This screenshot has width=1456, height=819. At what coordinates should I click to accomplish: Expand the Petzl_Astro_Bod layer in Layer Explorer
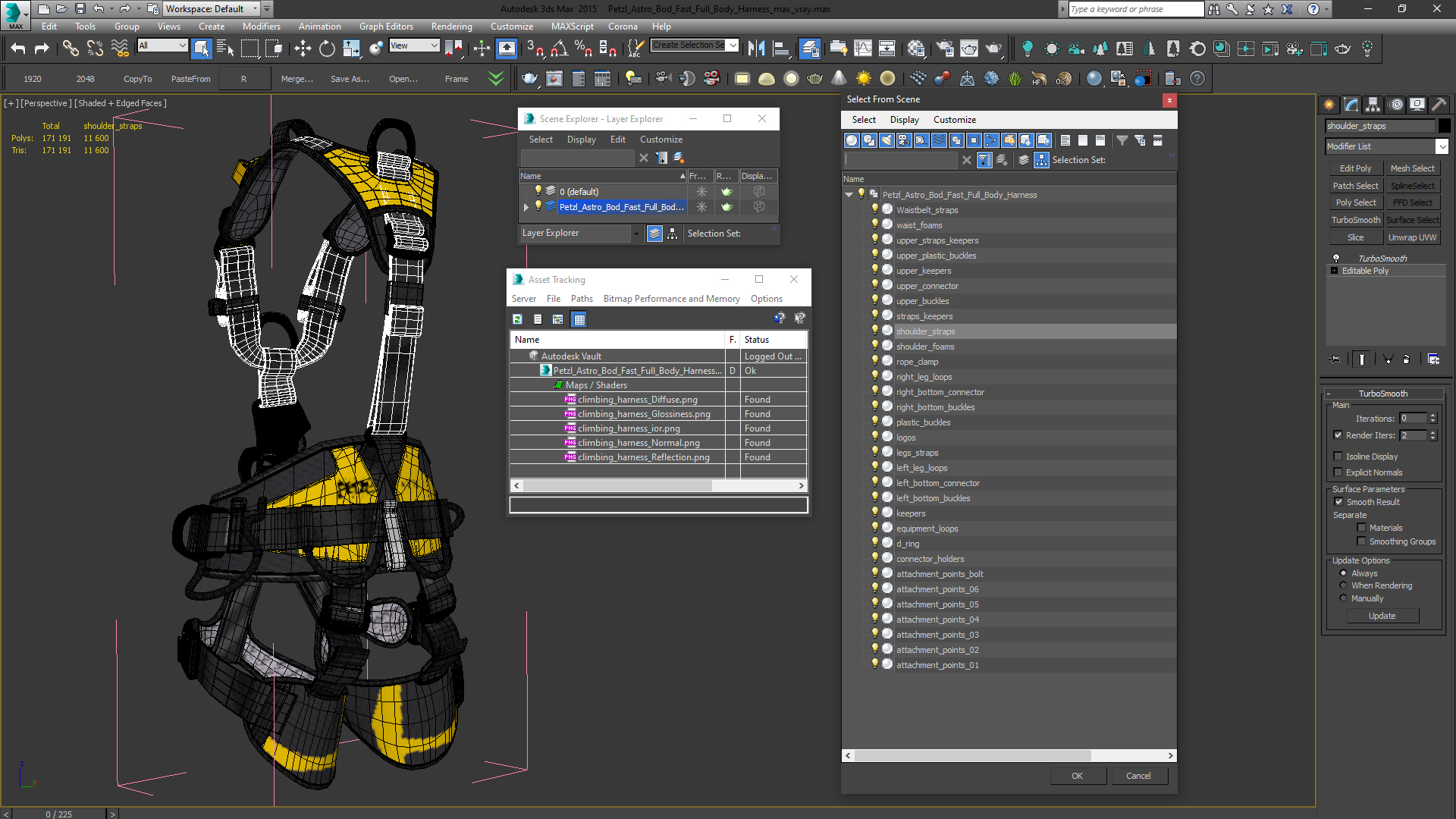(526, 206)
